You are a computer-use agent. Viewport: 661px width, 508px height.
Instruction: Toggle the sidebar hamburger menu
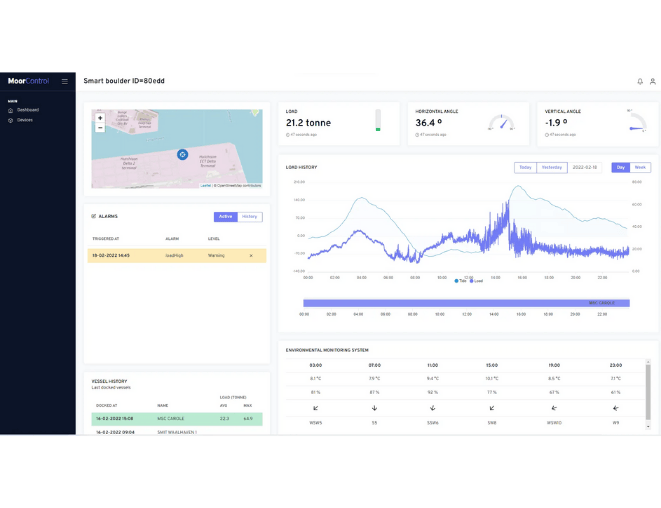pyautogui.click(x=65, y=81)
